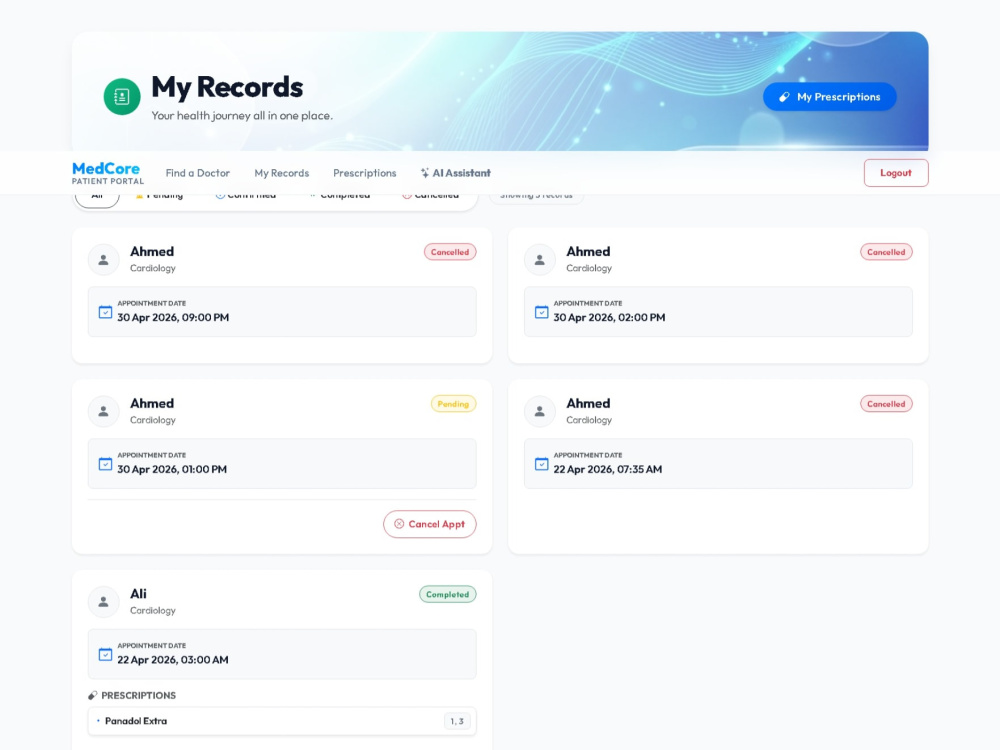This screenshot has width=1000, height=750.
Task: Click the '30 Apr 2026, 09:00 PM' date text
Action: pyautogui.click(x=173, y=317)
